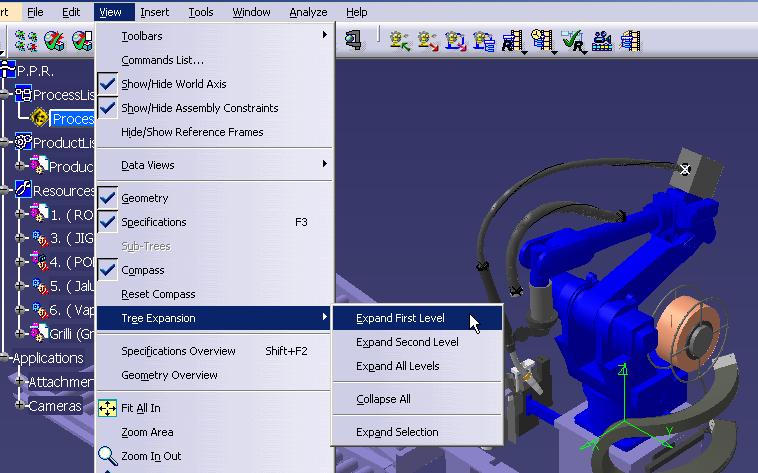Toggle the Show/Hide Assembly Constraints checkmark
The width and height of the screenshot is (758, 473).
(x=107, y=108)
